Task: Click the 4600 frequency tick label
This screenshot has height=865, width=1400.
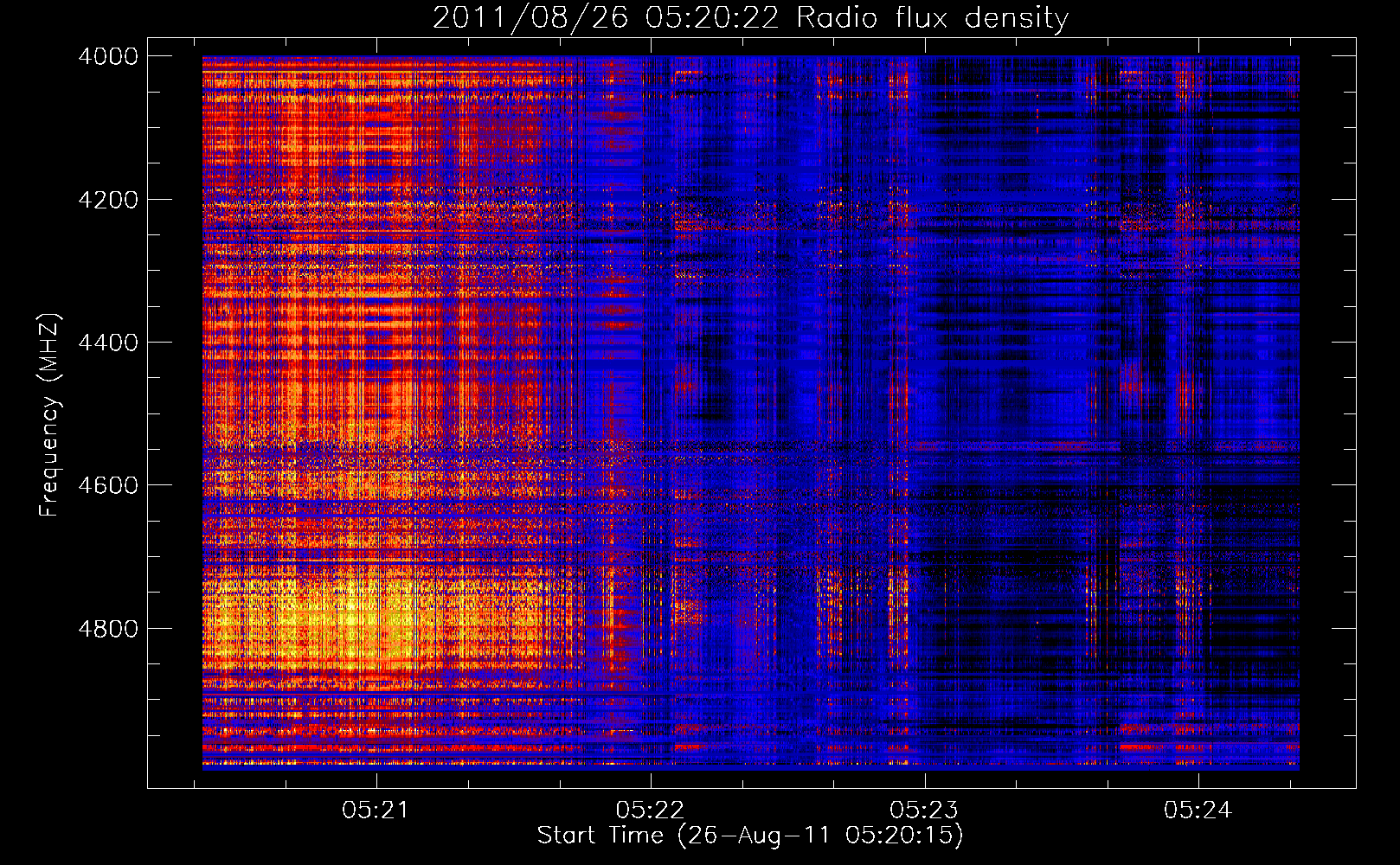Action: [x=108, y=485]
